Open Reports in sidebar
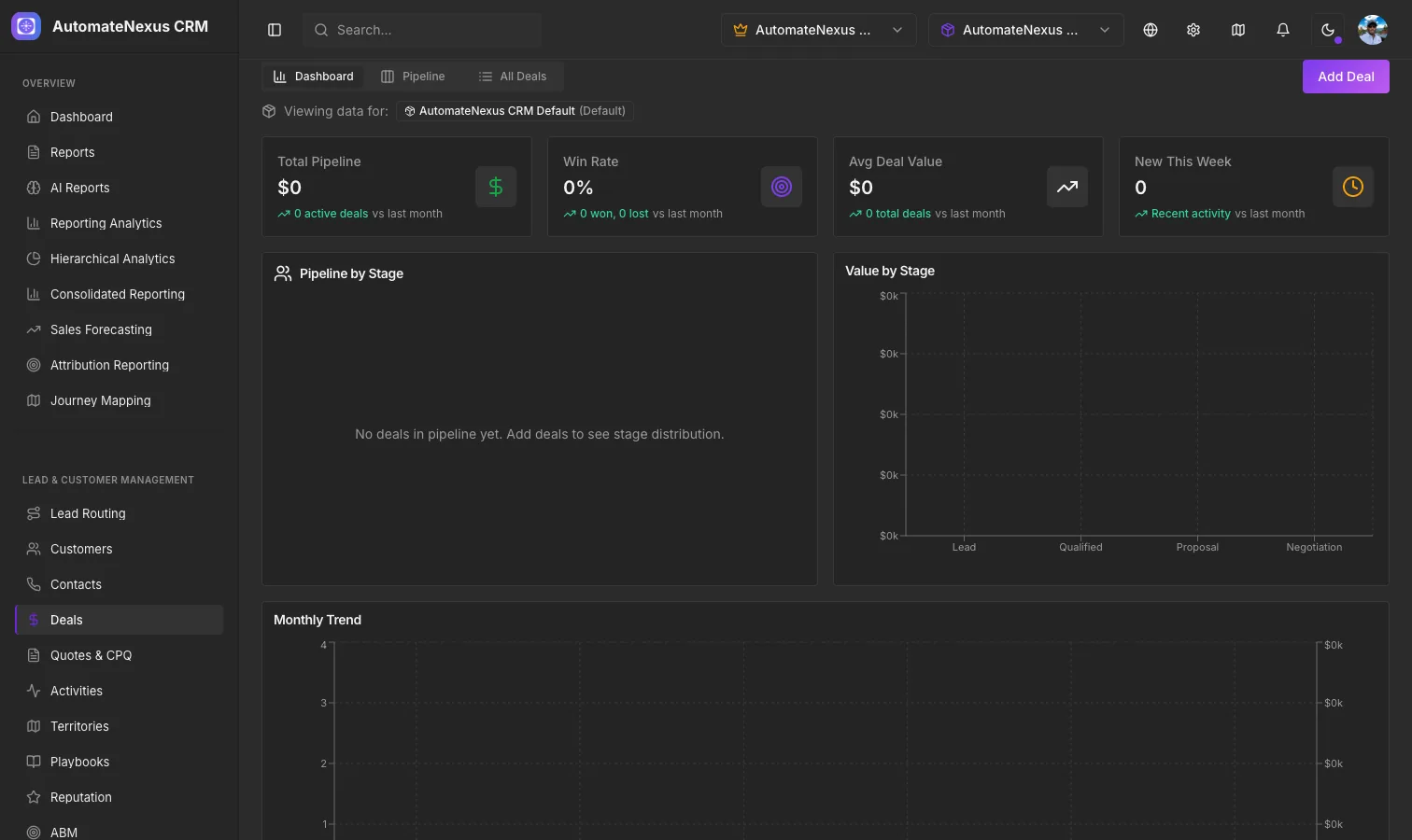Screen dimensions: 1412x840 [120, 152]
